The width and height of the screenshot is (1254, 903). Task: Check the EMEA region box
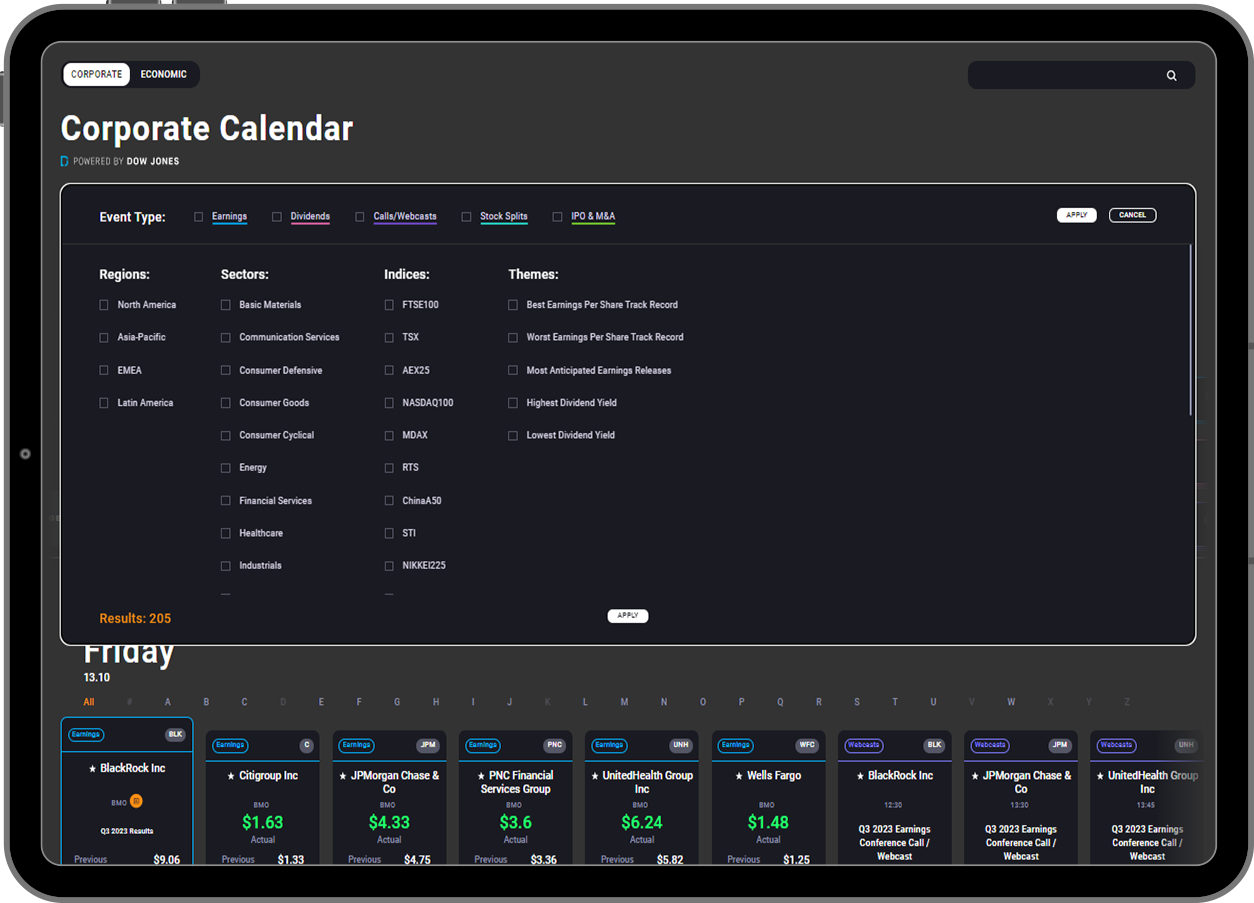[104, 370]
